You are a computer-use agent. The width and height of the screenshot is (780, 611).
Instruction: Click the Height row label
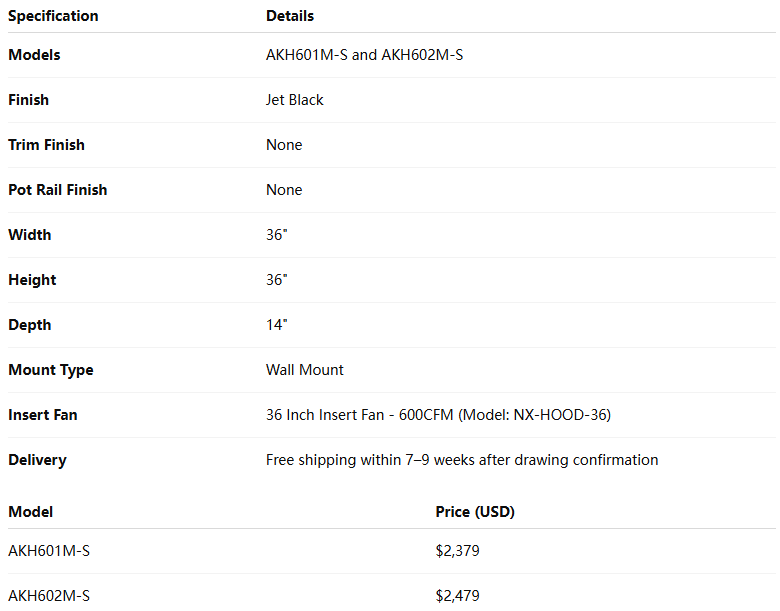point(32,280)
